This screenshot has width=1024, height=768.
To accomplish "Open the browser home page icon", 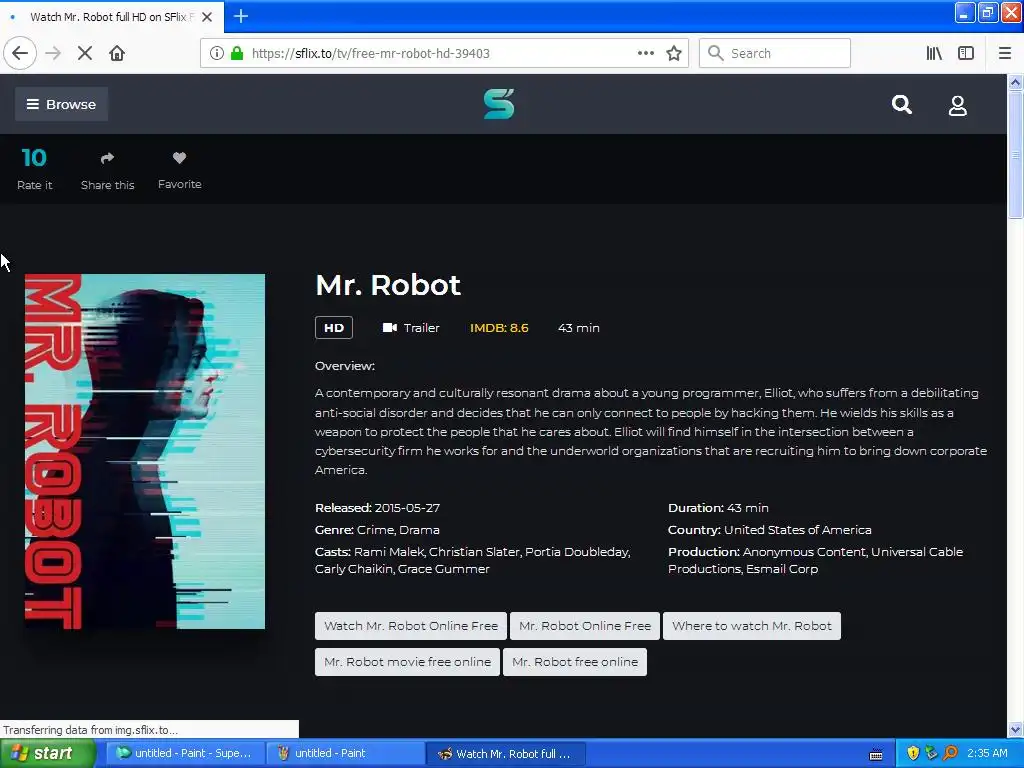I will click(x=117, y=53).
